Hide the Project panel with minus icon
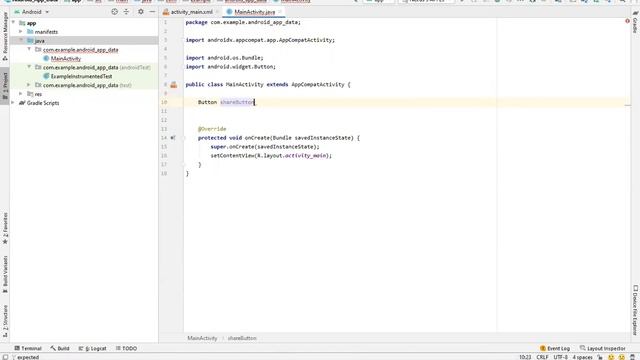 [x=152, y=12]
